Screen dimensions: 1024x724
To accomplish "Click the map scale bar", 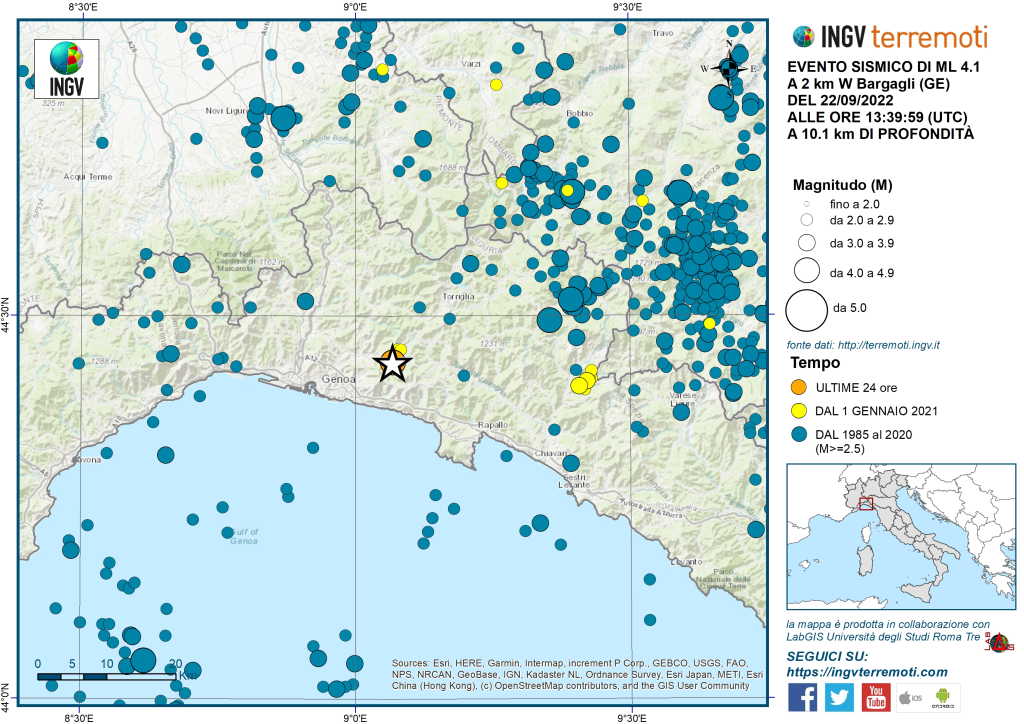I will pos(108,677).
